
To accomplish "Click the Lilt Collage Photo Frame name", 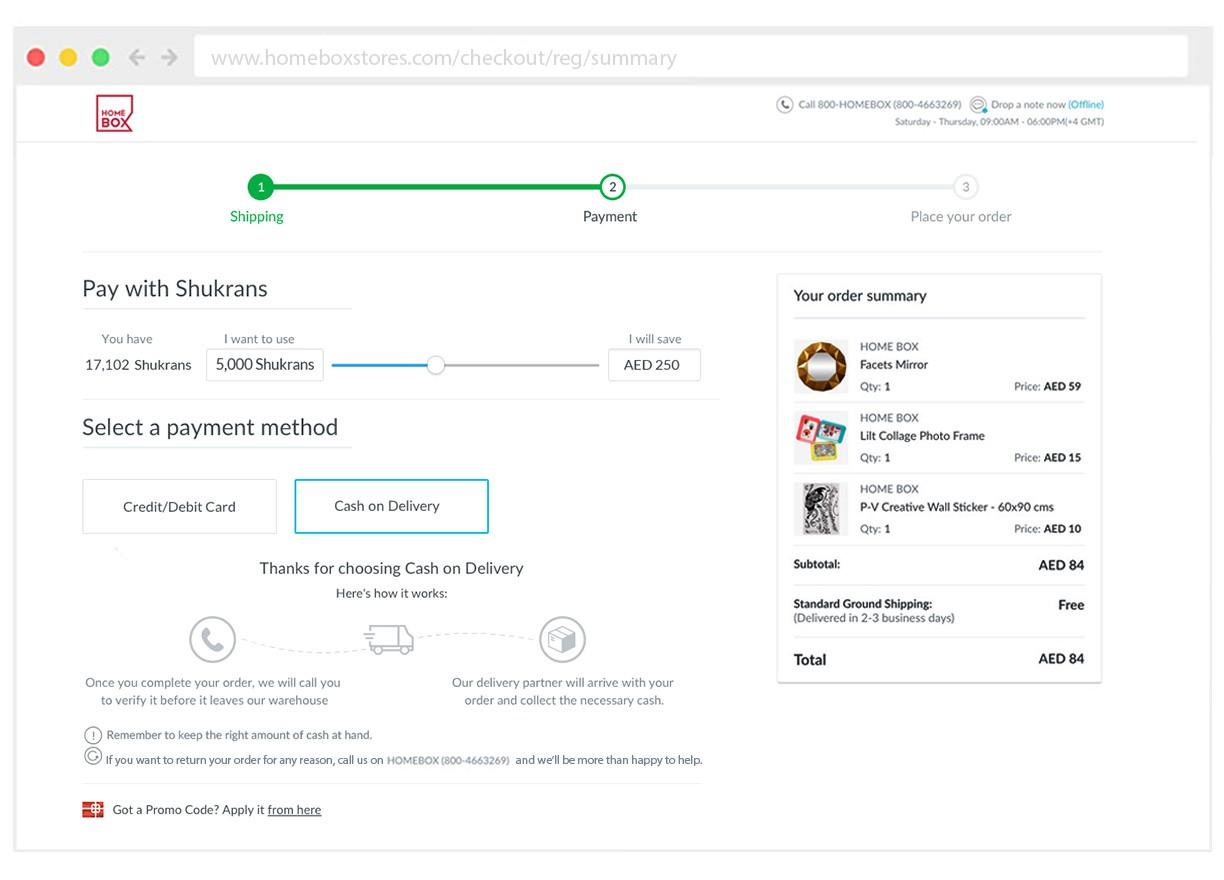I will point(922,436).
